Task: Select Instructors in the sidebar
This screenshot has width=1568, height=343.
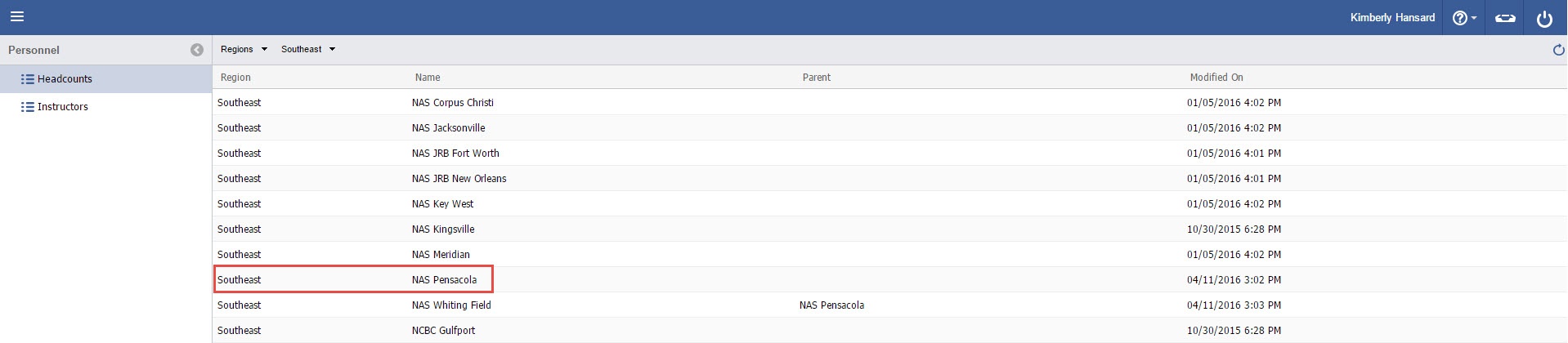Action: click(63, 107)
